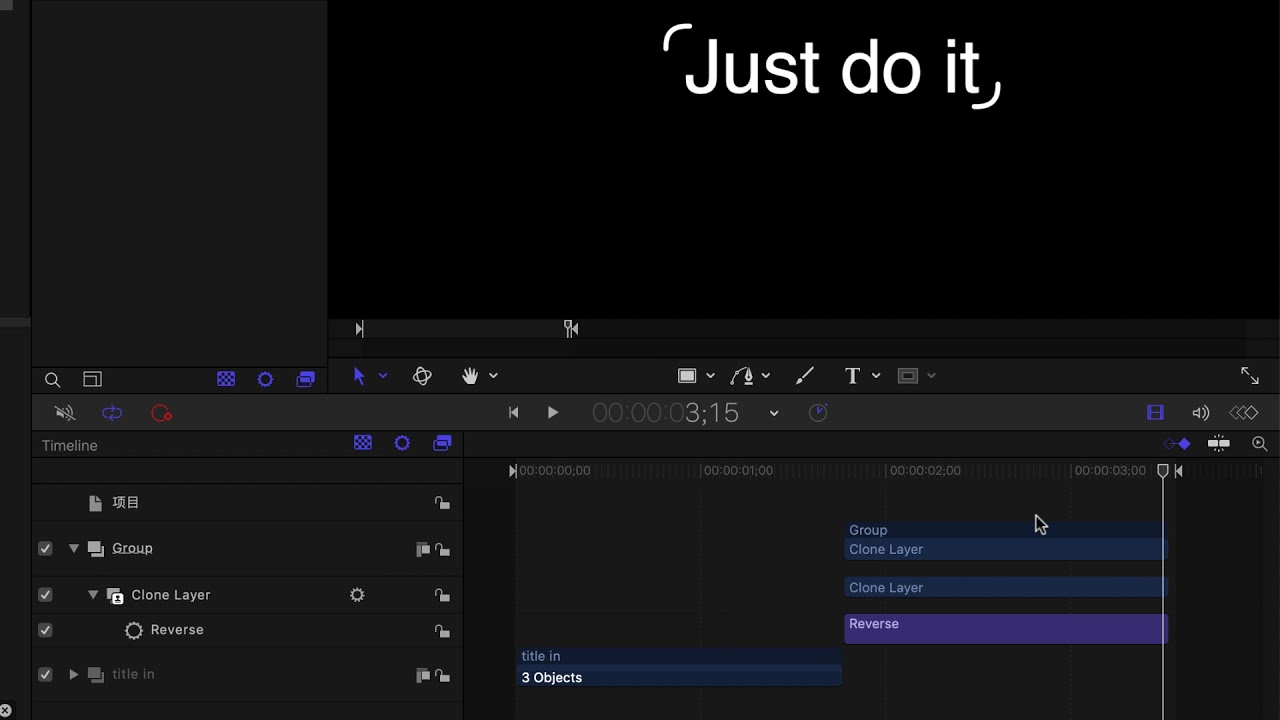This screenshot has height=720, width=1280.
Task: Toggle full-screen canvas expand arrows
Action: [x=1250, y=375]
